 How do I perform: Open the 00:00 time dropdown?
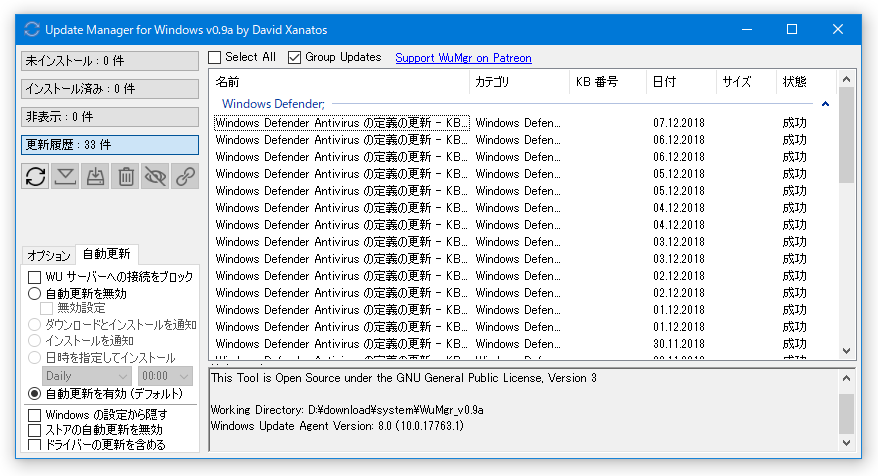pos(165,376)
